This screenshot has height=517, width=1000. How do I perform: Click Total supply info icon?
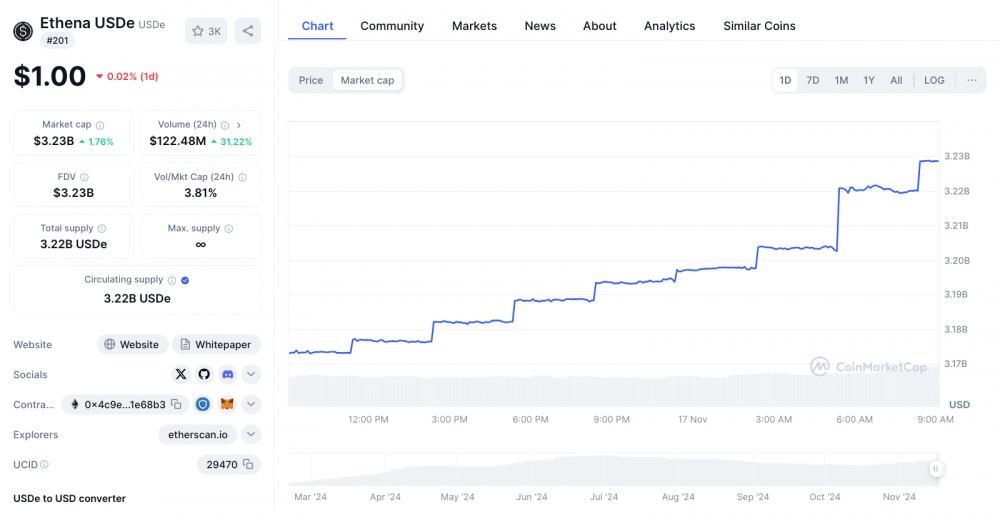tap(102, 228)
